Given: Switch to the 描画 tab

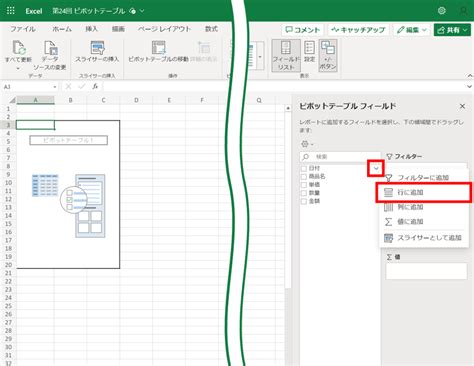Looking at the screenshot, I should (118, 29).
